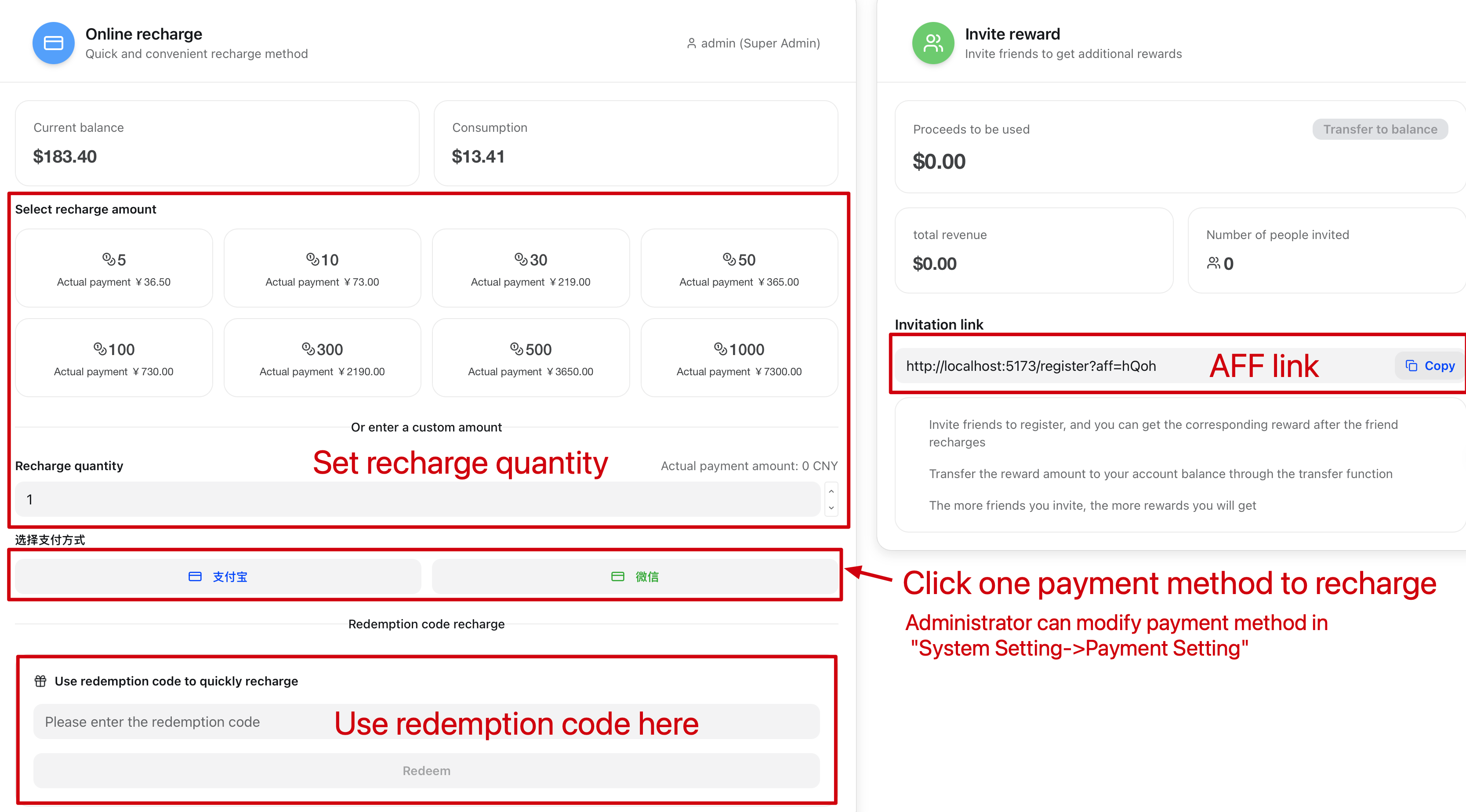Increase recharge quantity with up arrow

click(831, 492)
